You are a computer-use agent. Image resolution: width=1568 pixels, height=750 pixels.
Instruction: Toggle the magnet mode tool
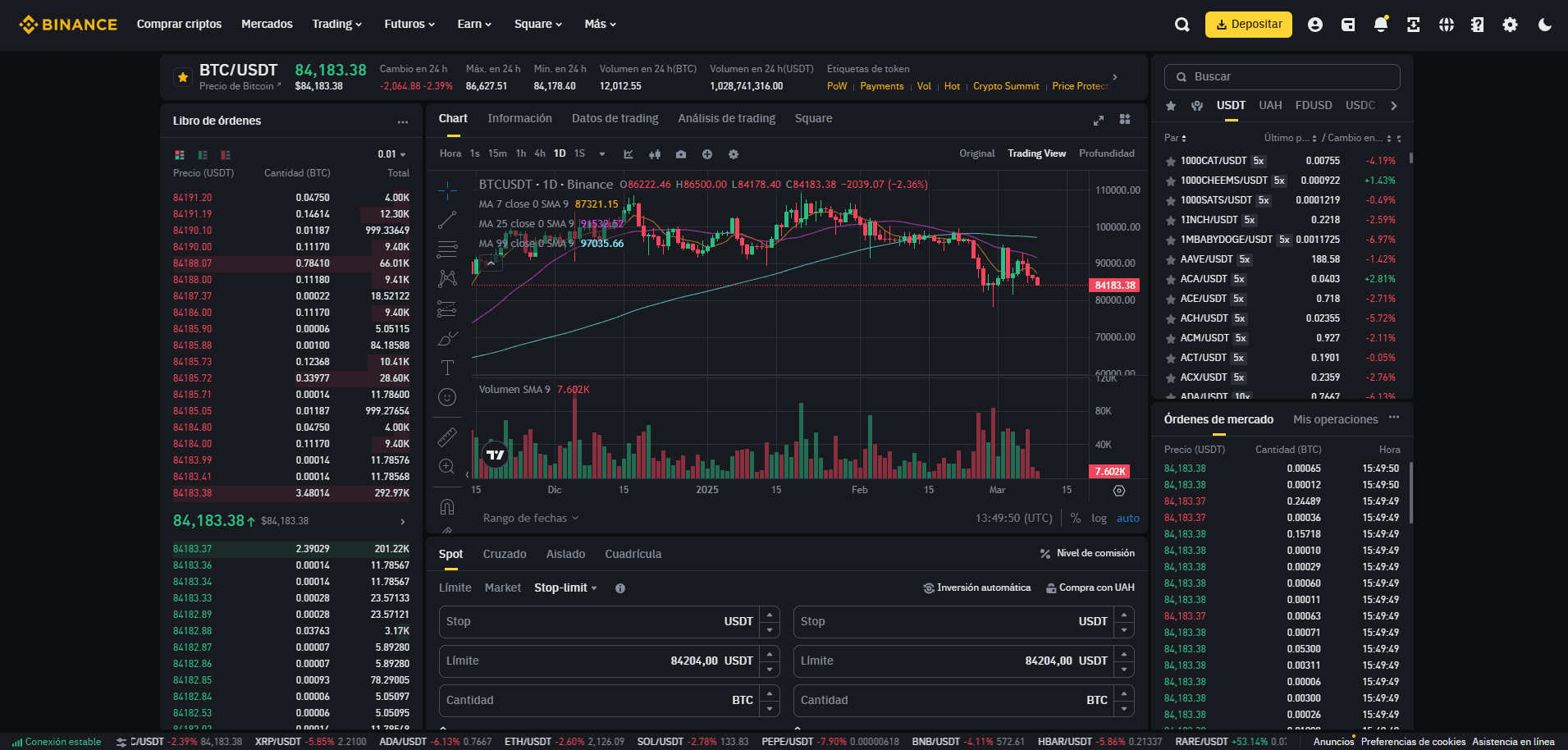pos(447,506)
